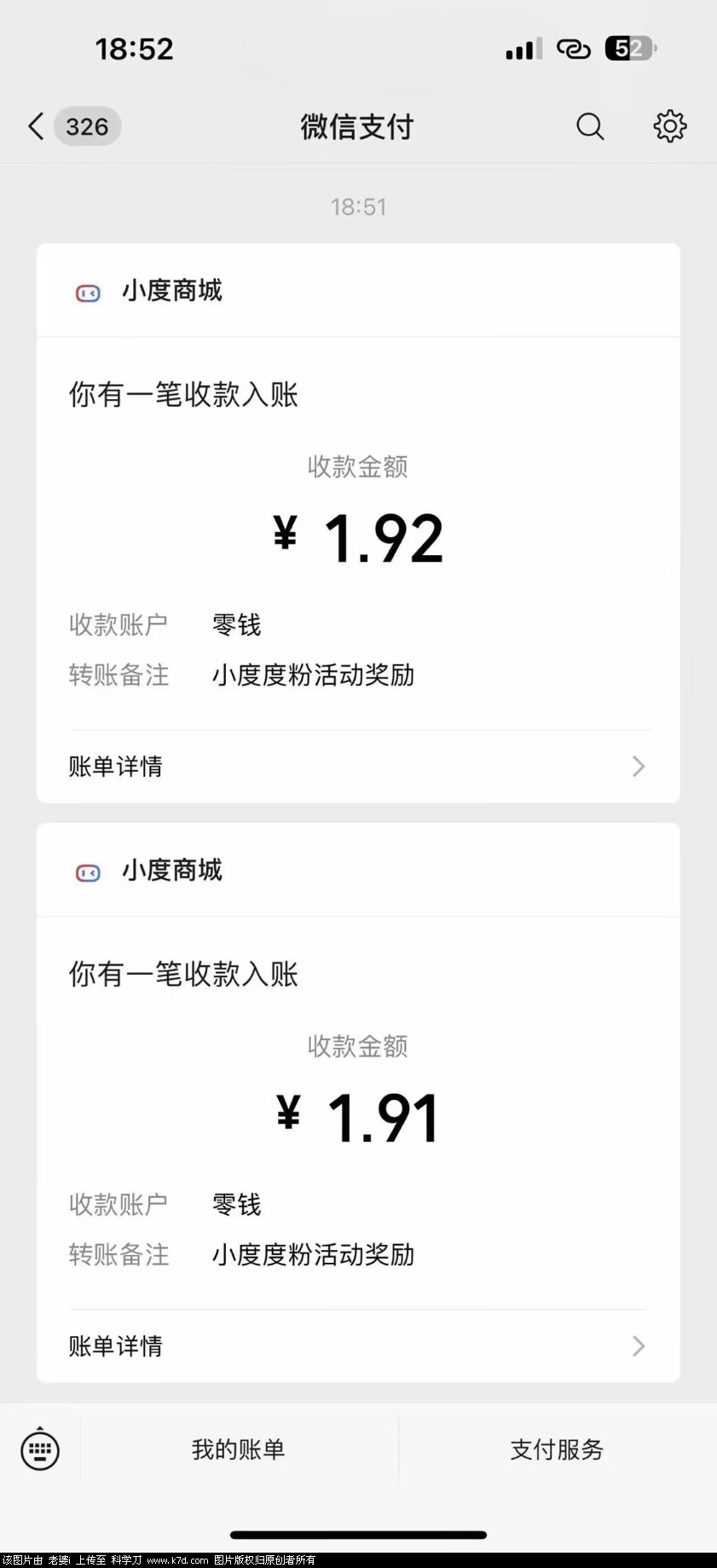717x1568 pixels.
Task: Open the settings gear icon
Action: point(670,126)
